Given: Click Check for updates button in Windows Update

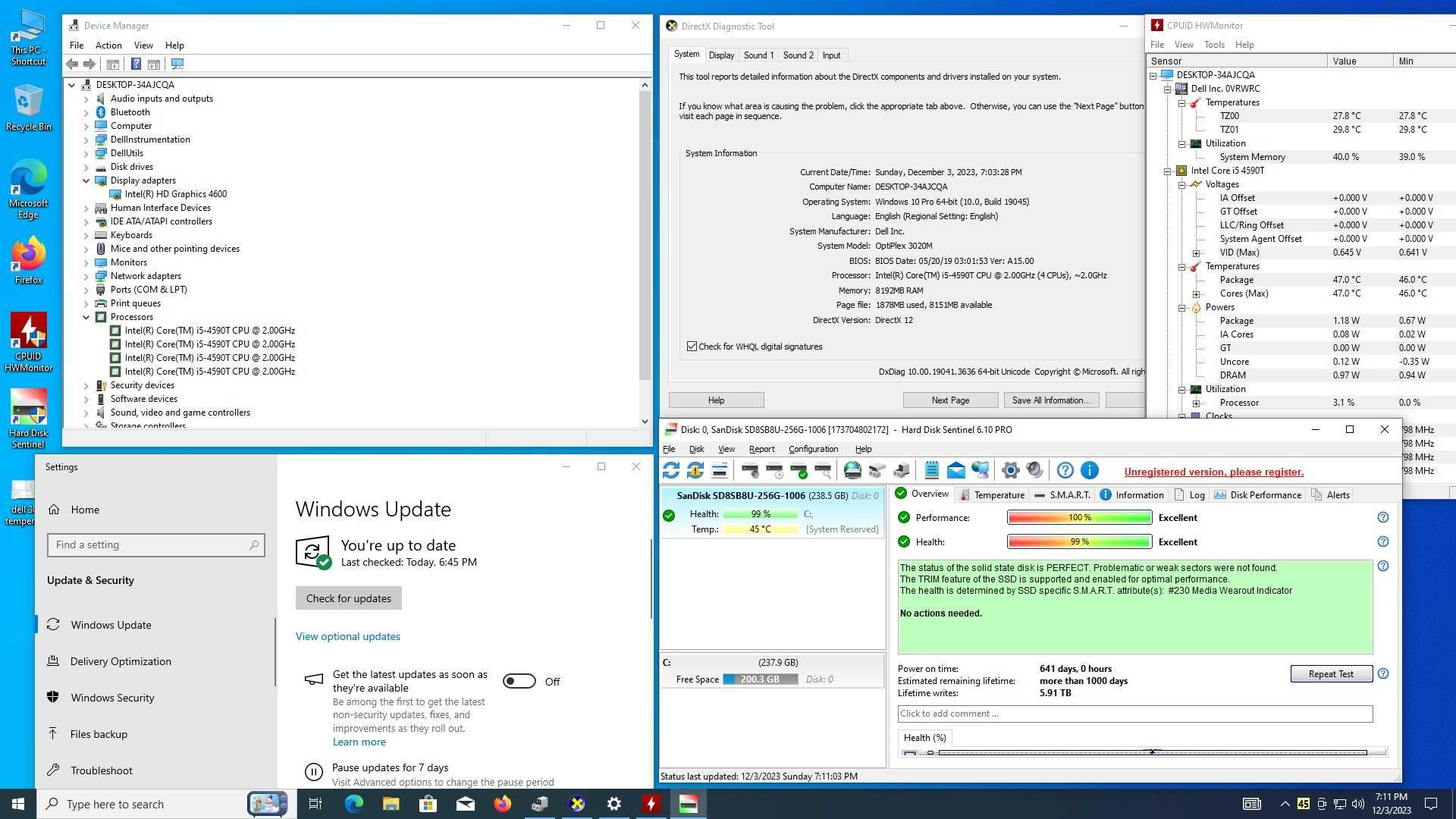Looking at the screenshot, I should (348, 598).
